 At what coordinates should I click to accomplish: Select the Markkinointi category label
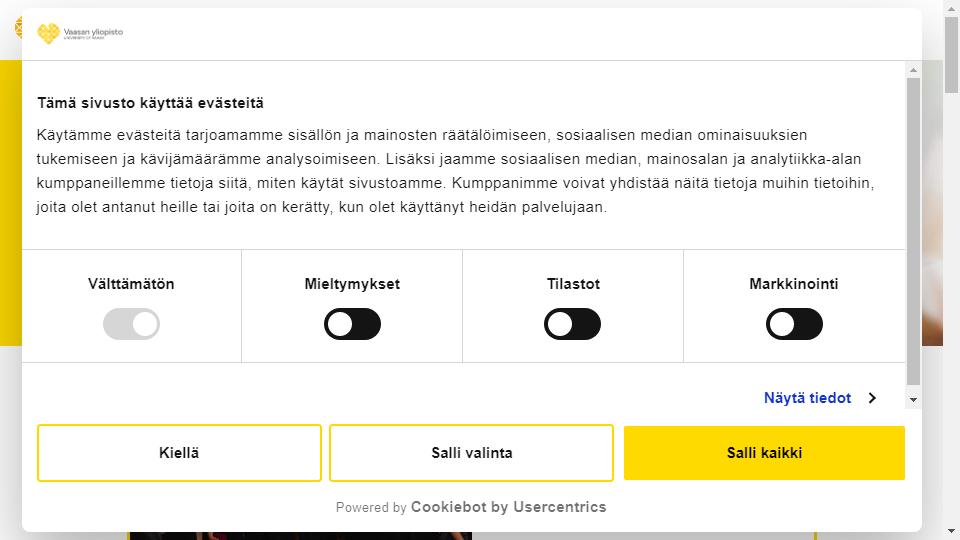tap(793, 284)
